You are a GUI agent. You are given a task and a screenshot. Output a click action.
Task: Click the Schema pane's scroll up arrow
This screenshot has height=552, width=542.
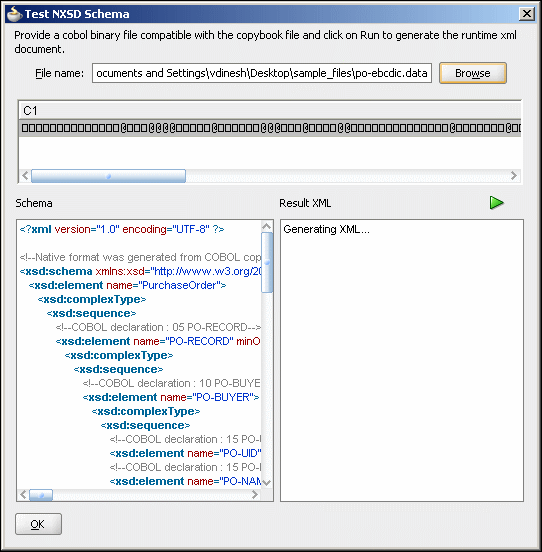click(267, 226)
